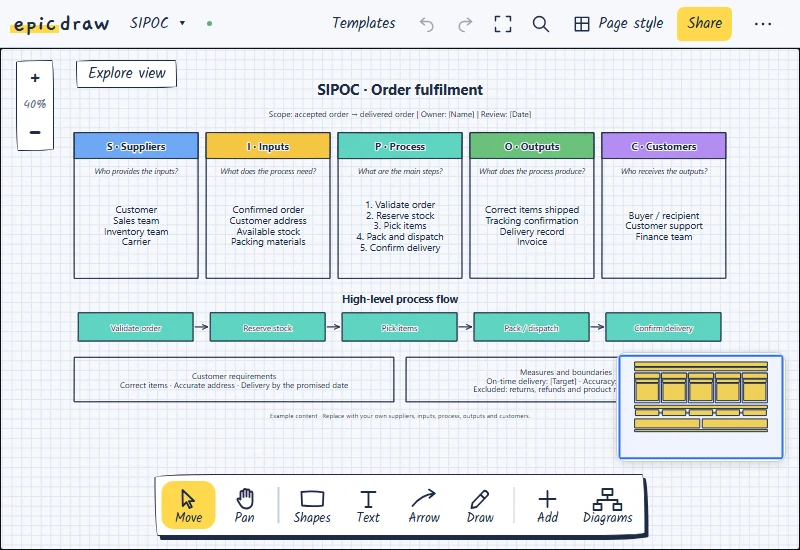Viewport: 800px width, 550px height.
Task: Select the Move tool
Action: point(188,505)
